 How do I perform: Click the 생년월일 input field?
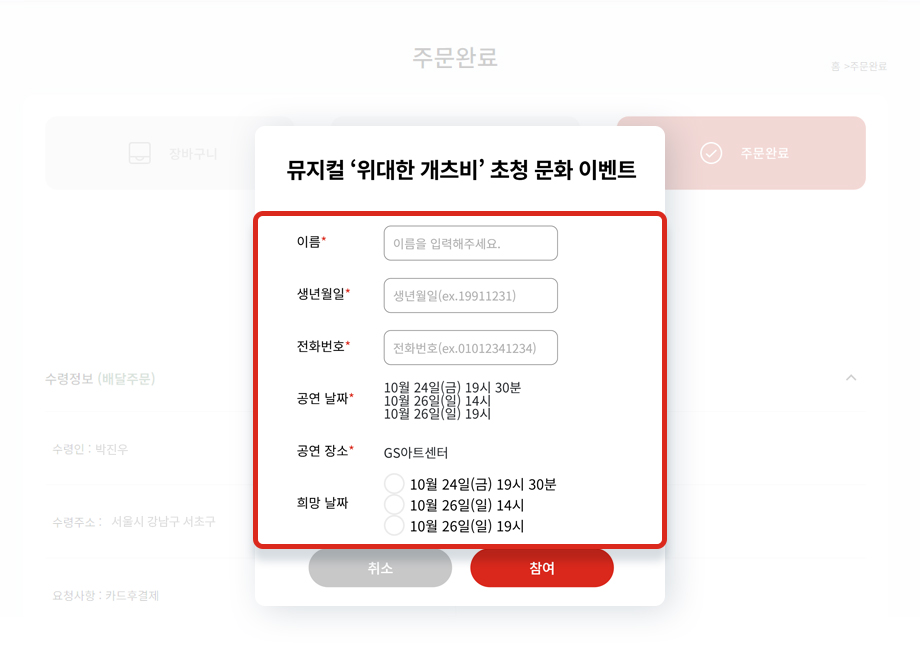coord(471,296)
